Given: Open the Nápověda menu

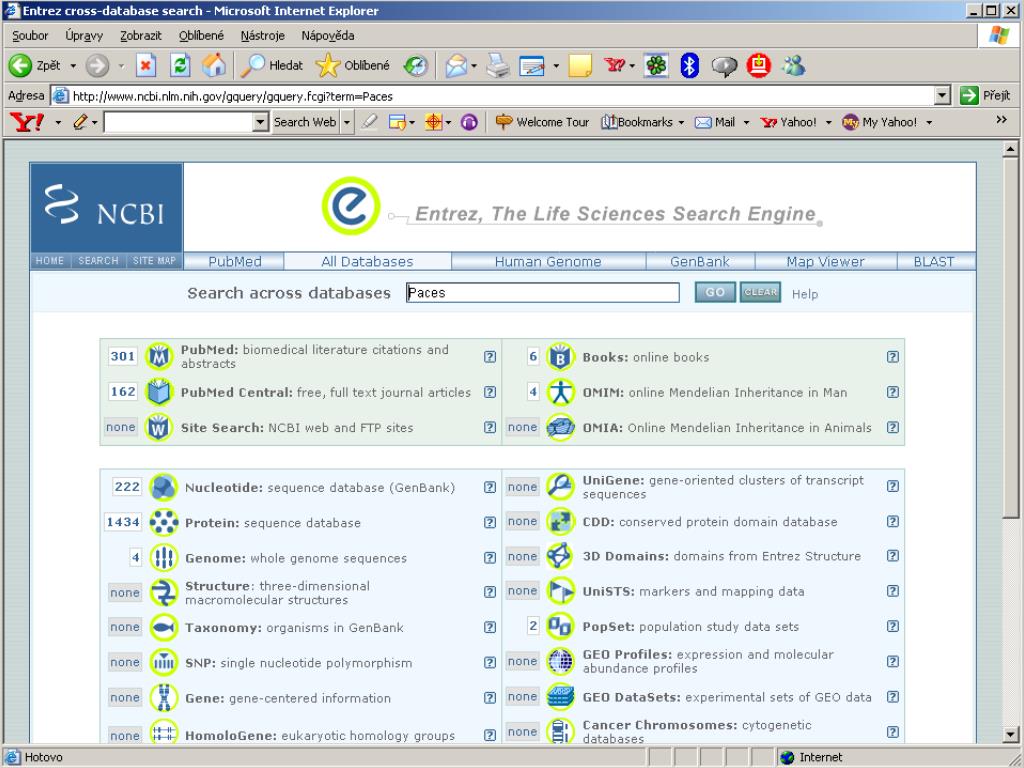Looking at the screenshot, I should 328,36.
